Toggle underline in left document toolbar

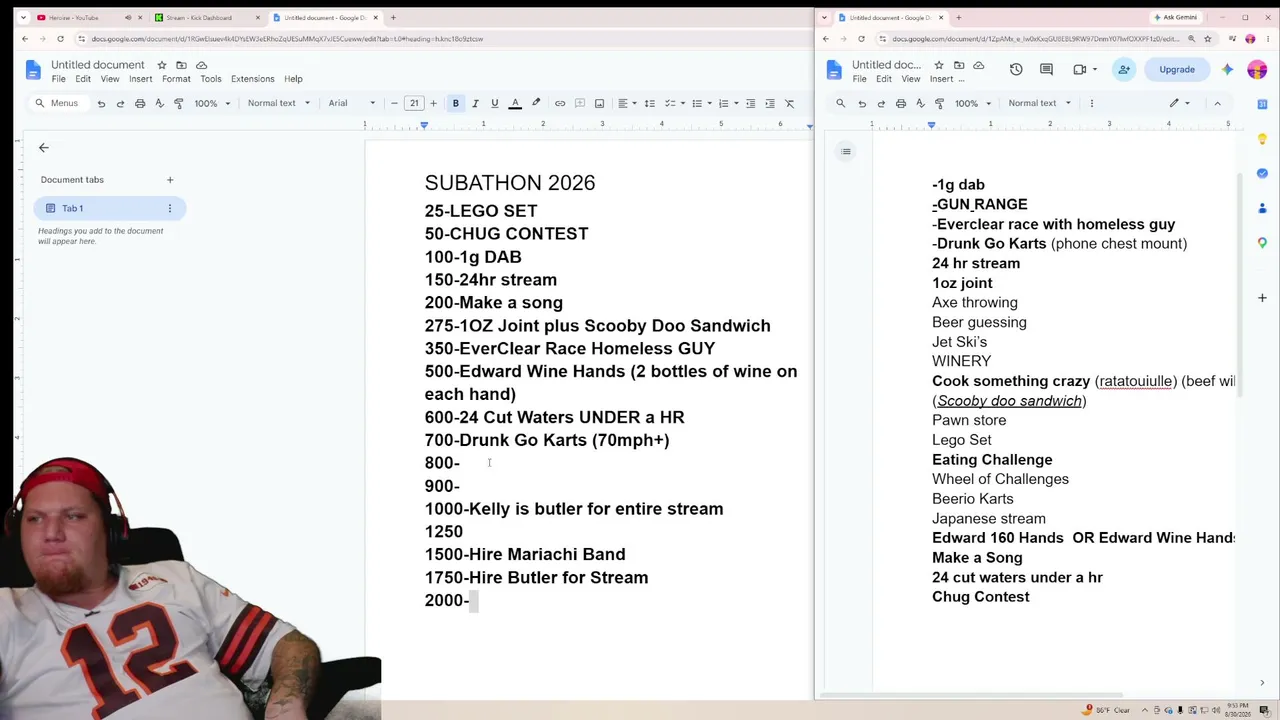[x=494, y=103]
